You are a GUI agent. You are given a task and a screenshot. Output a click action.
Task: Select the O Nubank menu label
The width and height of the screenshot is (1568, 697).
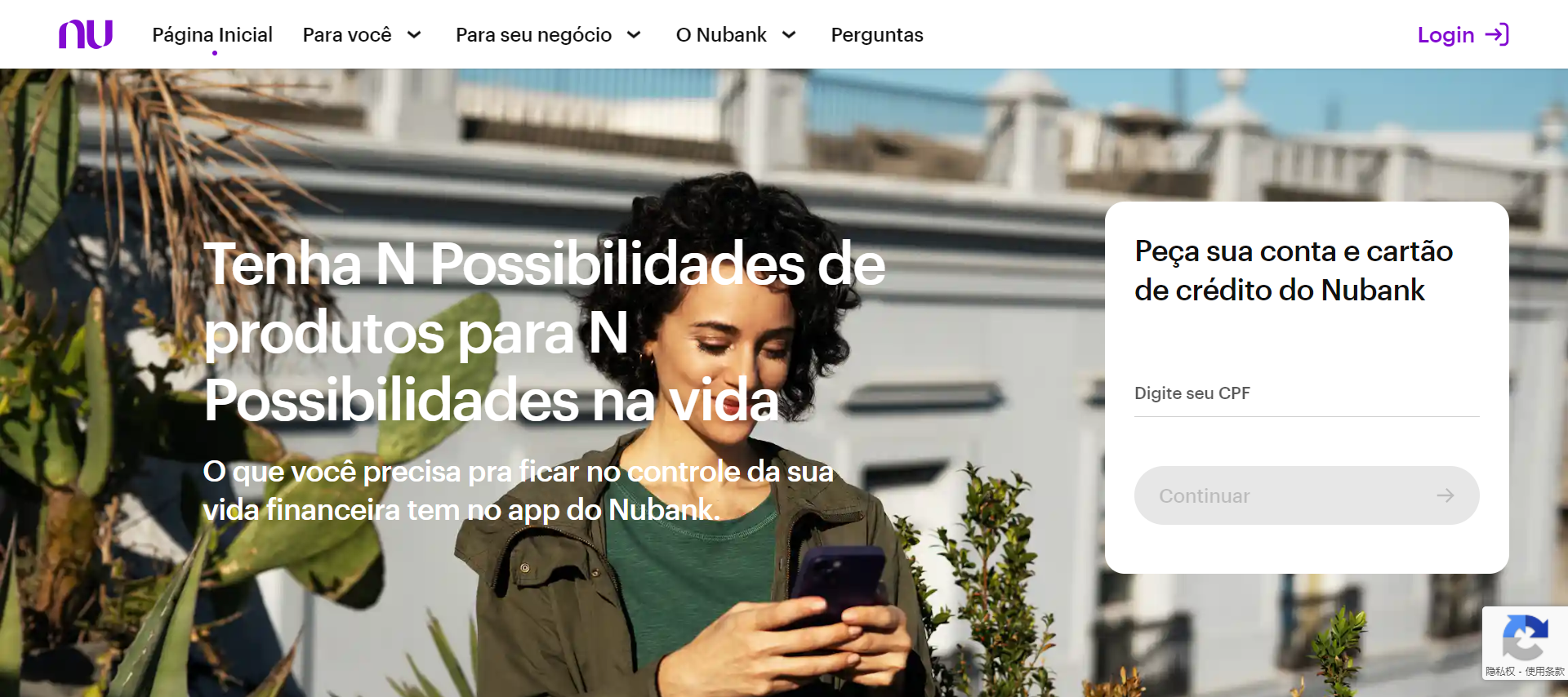tap(721, 35)
